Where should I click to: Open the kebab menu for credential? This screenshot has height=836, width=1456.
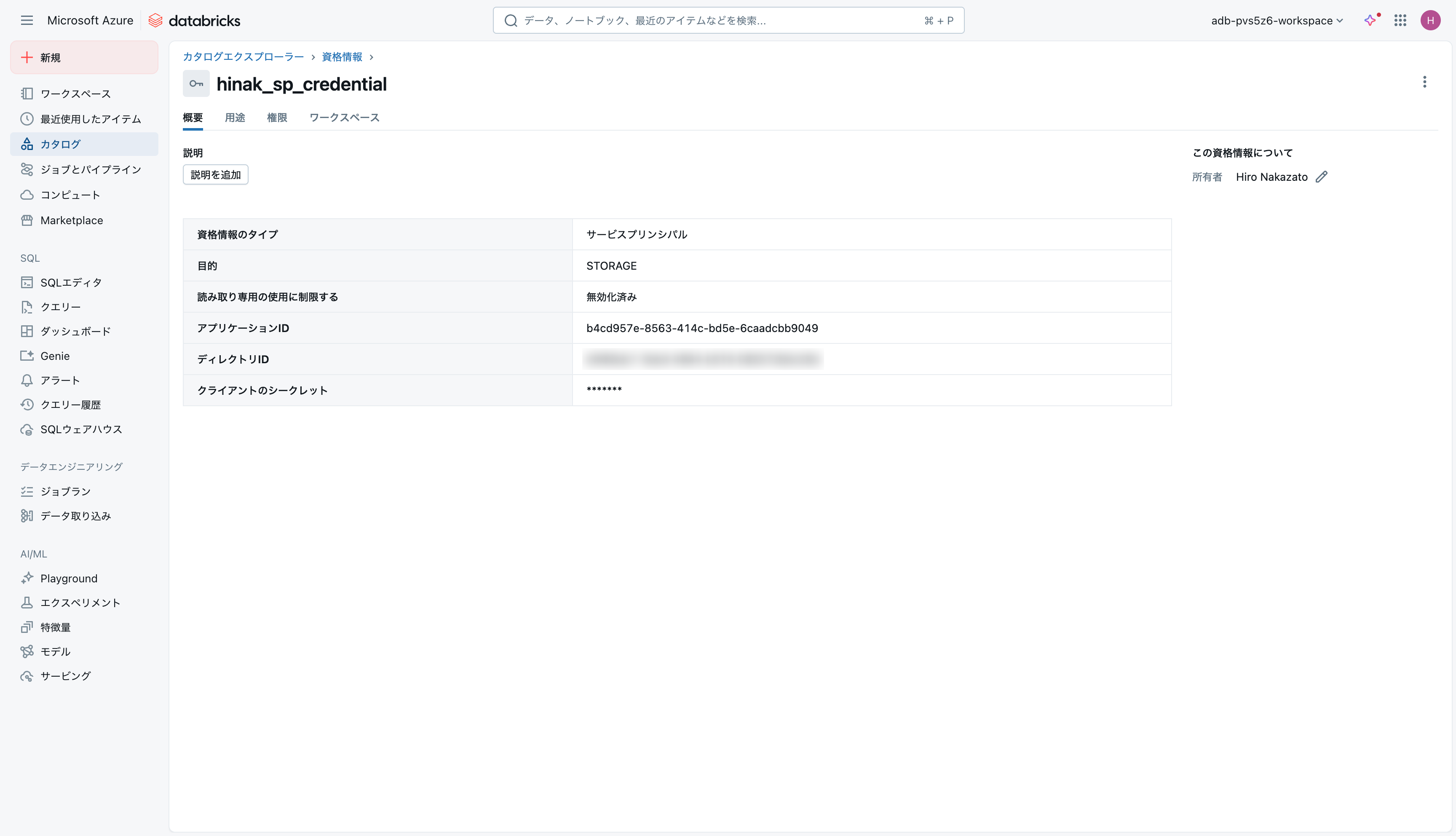point(1424,81)
